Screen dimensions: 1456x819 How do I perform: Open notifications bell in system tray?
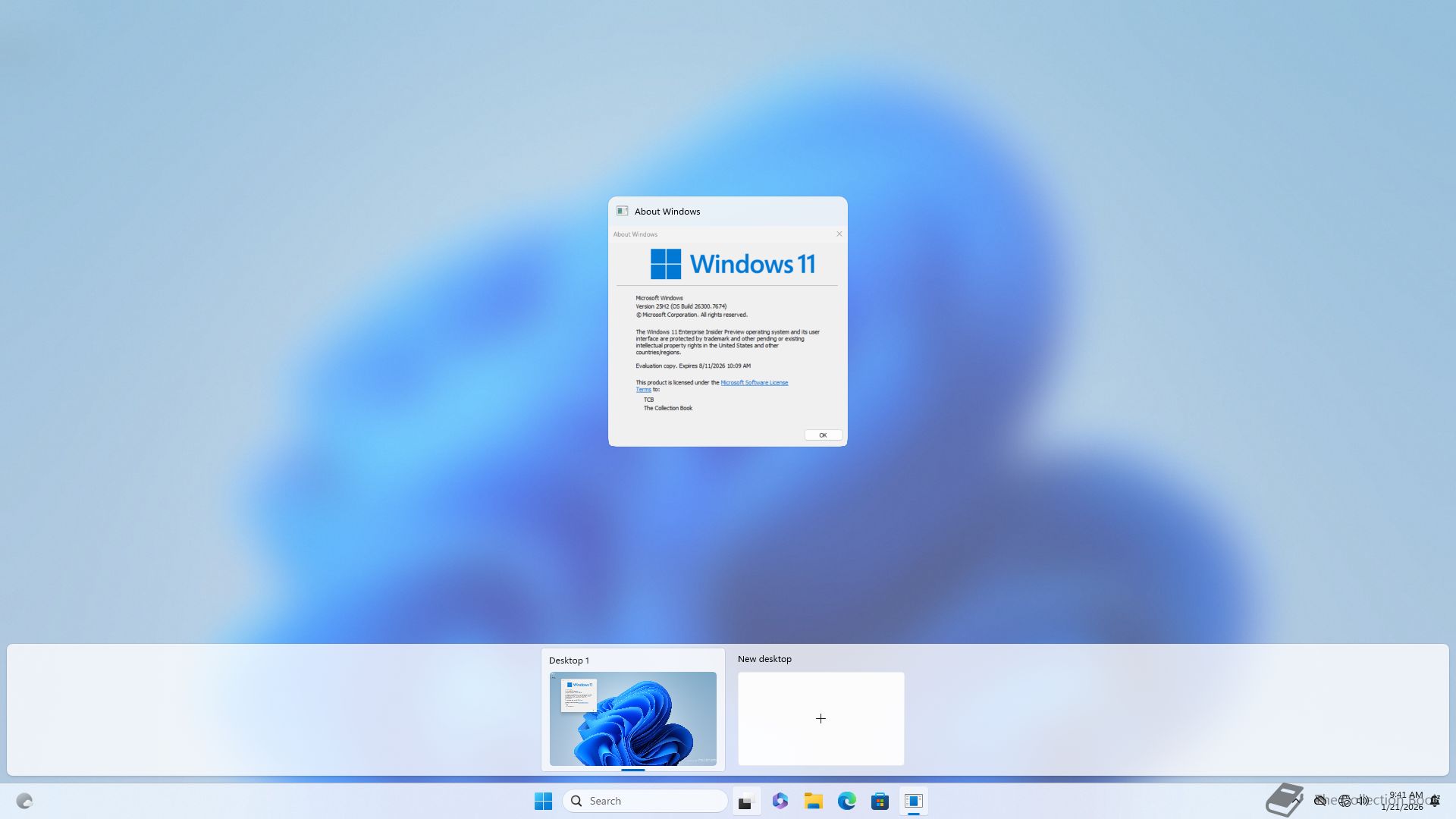pyautogui.click(x=1435, y=801)
